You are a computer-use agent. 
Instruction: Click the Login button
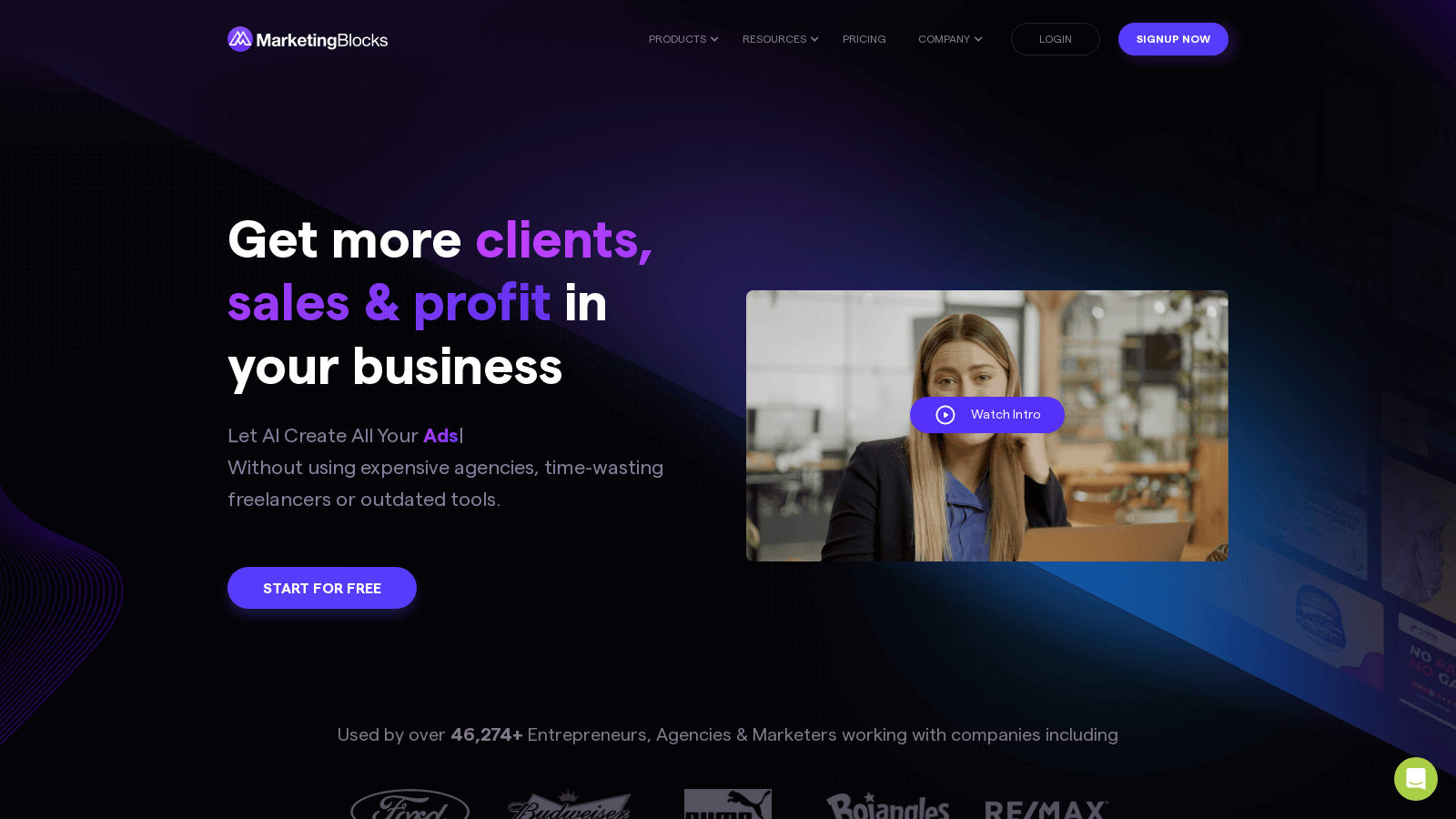[x=1056, y=39]
